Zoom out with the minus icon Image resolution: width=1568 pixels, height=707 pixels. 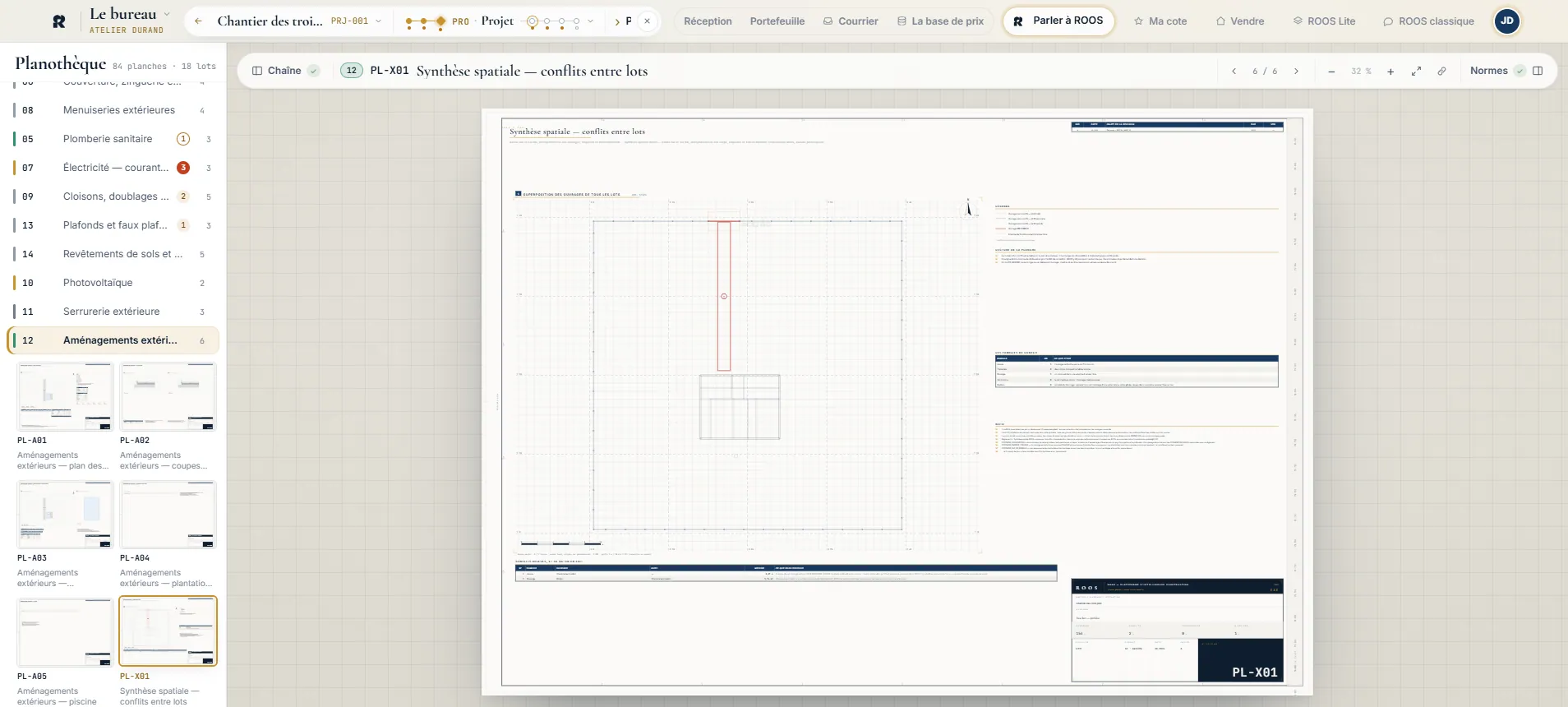pos(1331,72)
